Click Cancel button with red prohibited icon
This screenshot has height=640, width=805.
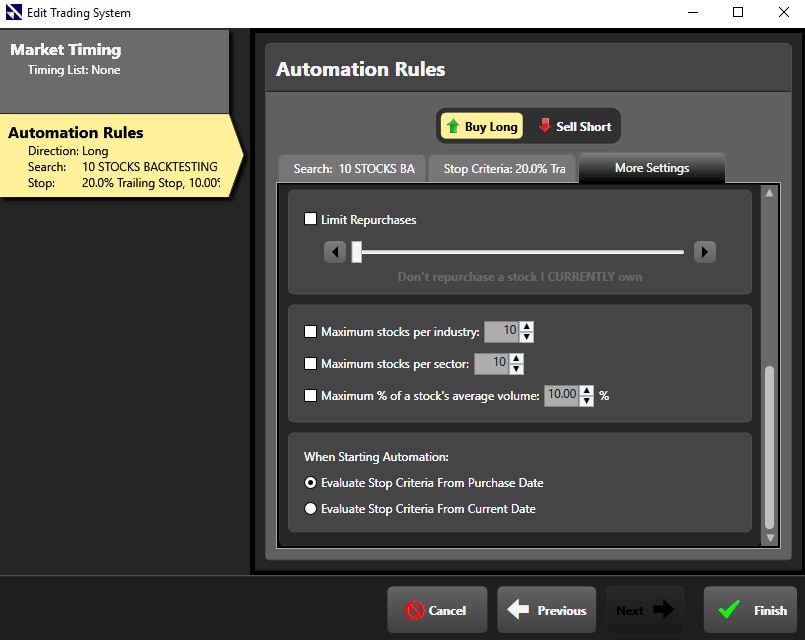coord(436,610)
